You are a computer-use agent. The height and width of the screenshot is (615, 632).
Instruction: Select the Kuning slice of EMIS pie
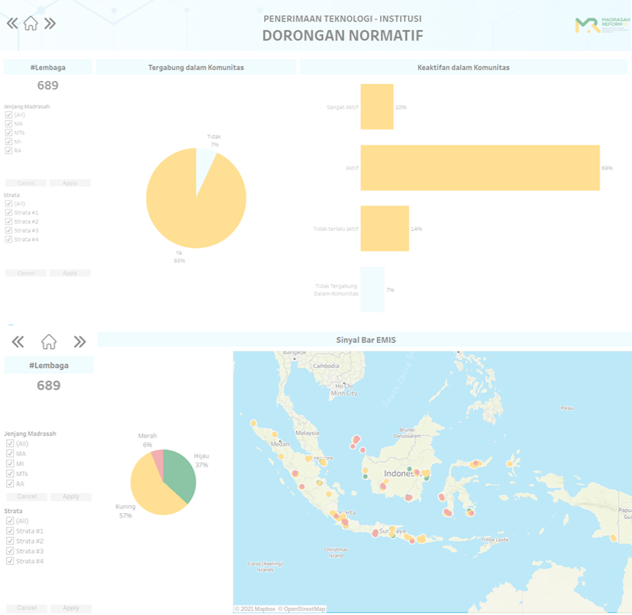(x=148, y=490)
